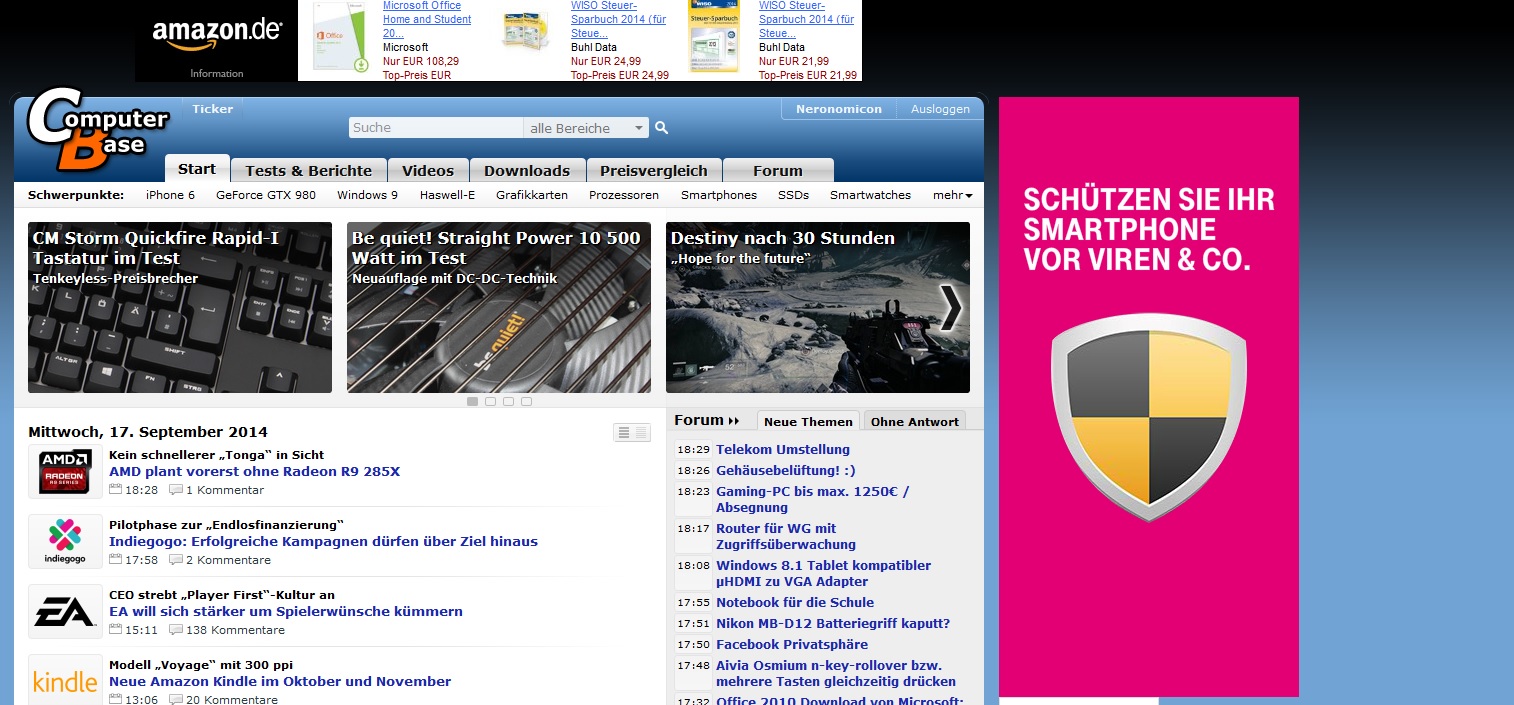Click the Neronomicon user profile link

[838, 109]
